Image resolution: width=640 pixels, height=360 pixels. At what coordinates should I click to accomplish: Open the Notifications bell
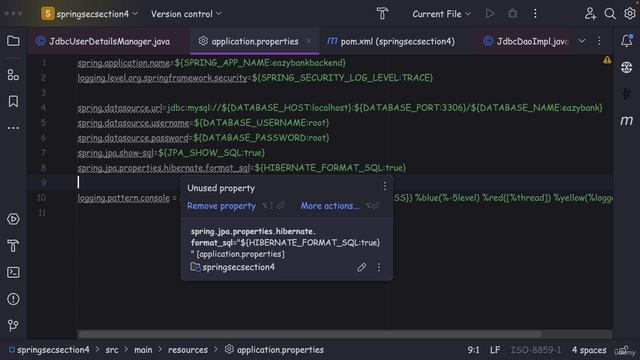627,40
